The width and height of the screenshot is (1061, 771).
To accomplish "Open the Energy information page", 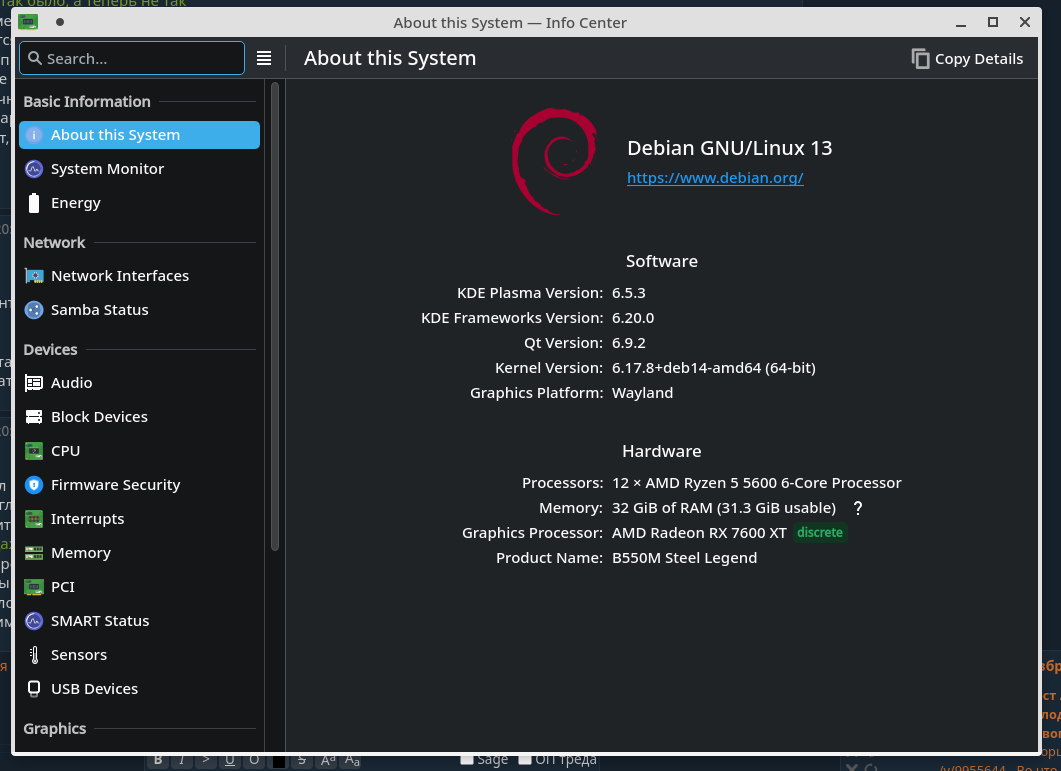I will pyautogui.click(x=139, y=202).
